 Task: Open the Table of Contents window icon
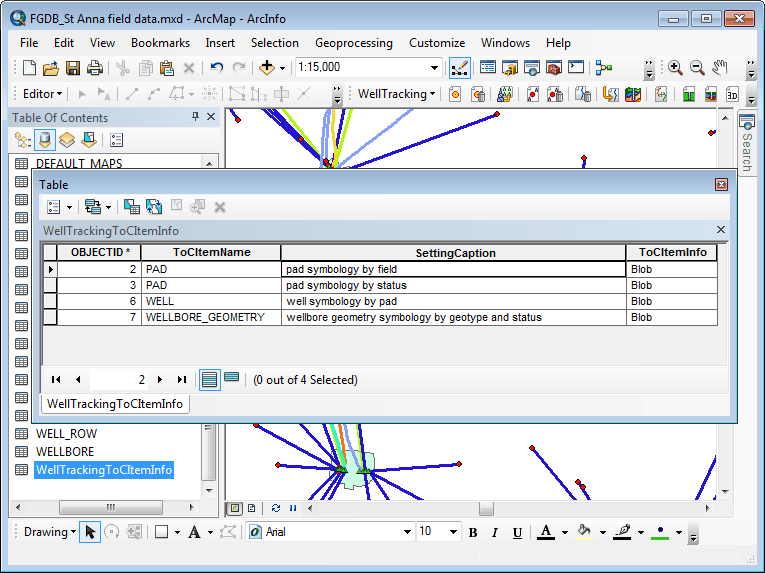pos(487,68)
